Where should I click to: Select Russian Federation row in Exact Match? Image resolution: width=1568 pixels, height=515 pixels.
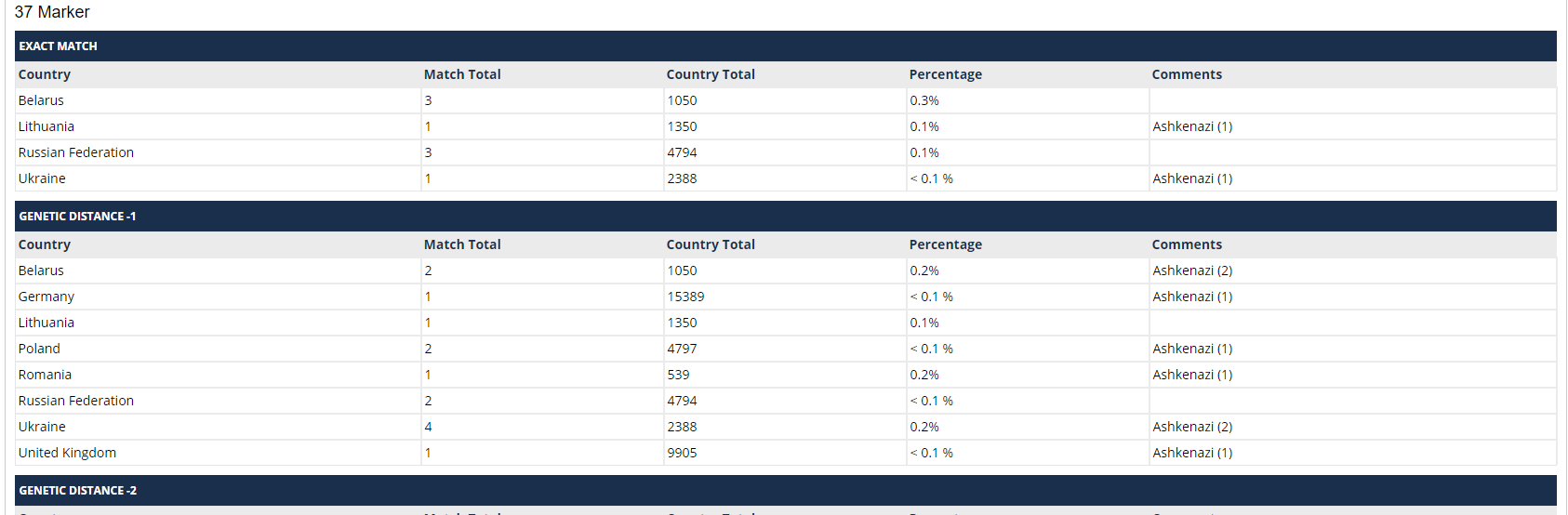(786, 152)
